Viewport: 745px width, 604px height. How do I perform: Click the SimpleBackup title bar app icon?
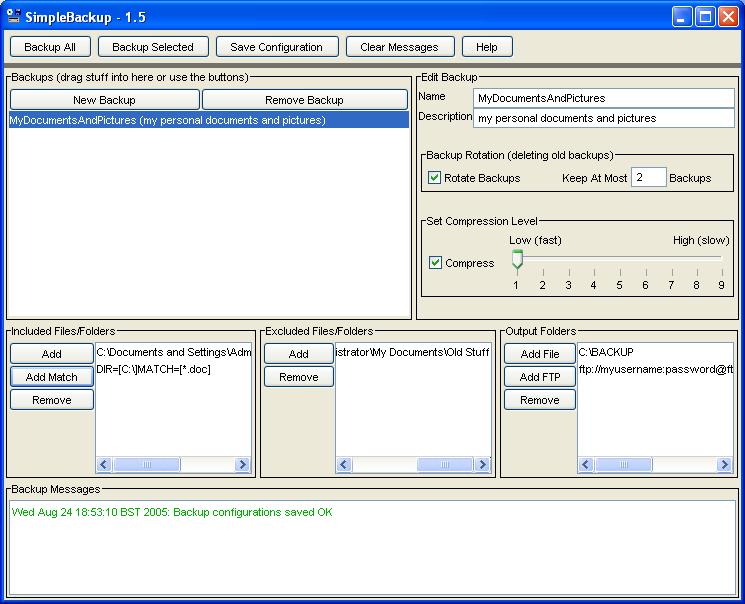point(14,17)
